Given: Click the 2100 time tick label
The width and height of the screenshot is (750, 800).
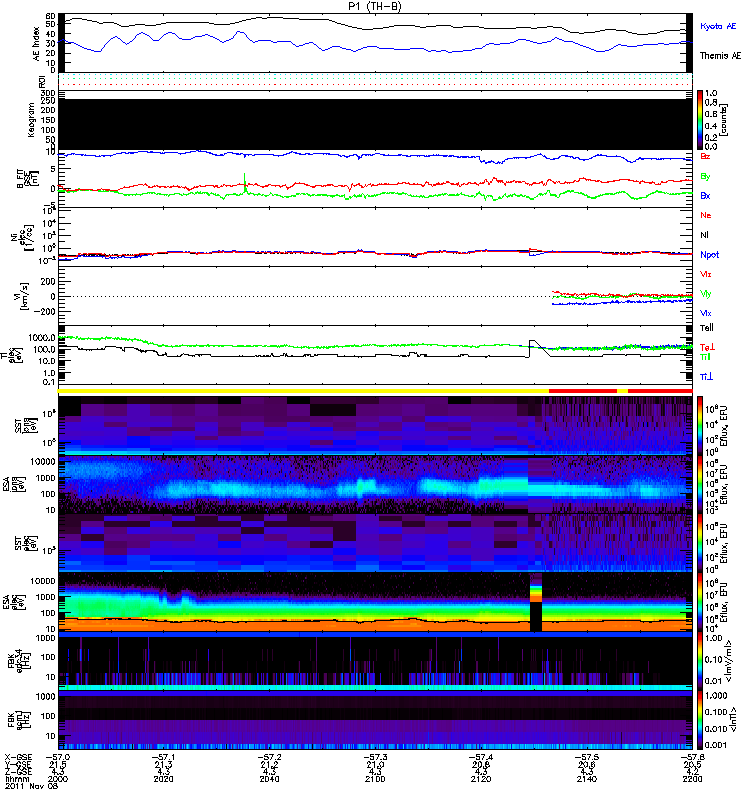Looking at the screenshot, I should click(375, 779).
